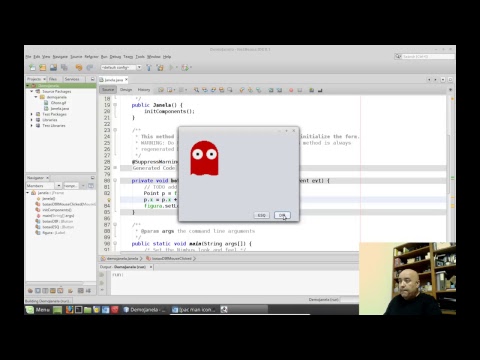Viewport: 480px width, 360px height.
Task: Expand the Libraries node
Action: click(32, 120)
